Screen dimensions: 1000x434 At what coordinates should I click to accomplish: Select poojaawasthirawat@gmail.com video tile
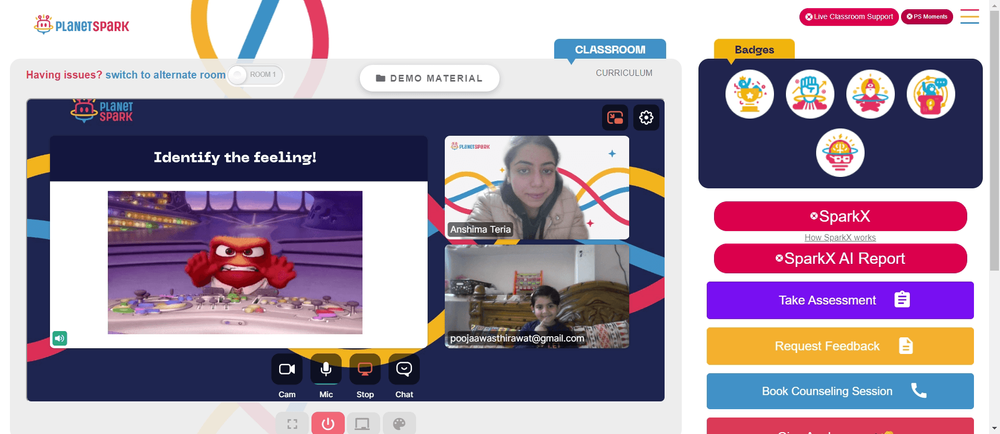tap(536, 296)
